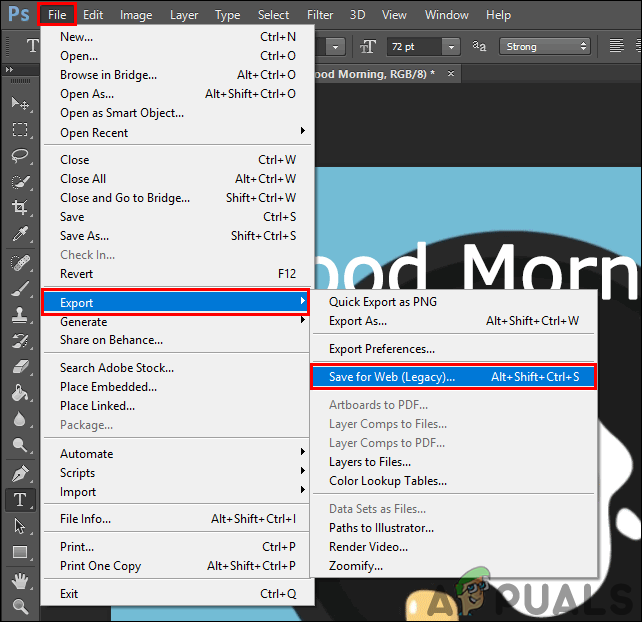The height and width of the screenshot is (622, 642).
Task: Select the Crop tool
Action: point(20,208)
